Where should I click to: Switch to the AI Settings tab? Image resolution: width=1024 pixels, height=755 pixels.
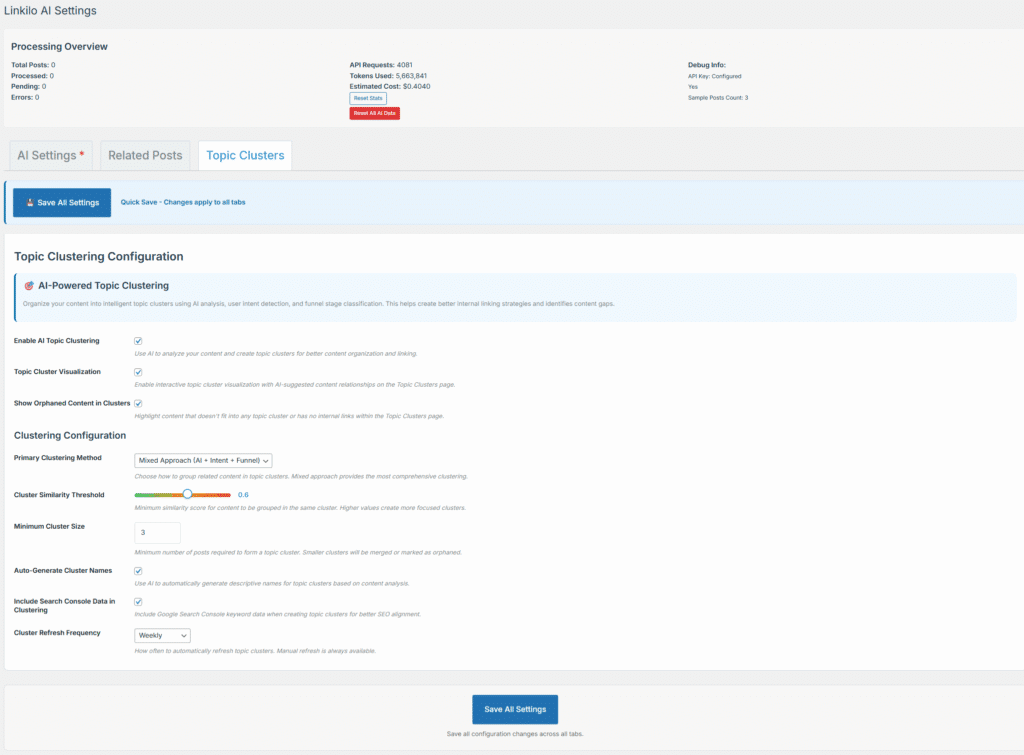coord(50,156)
